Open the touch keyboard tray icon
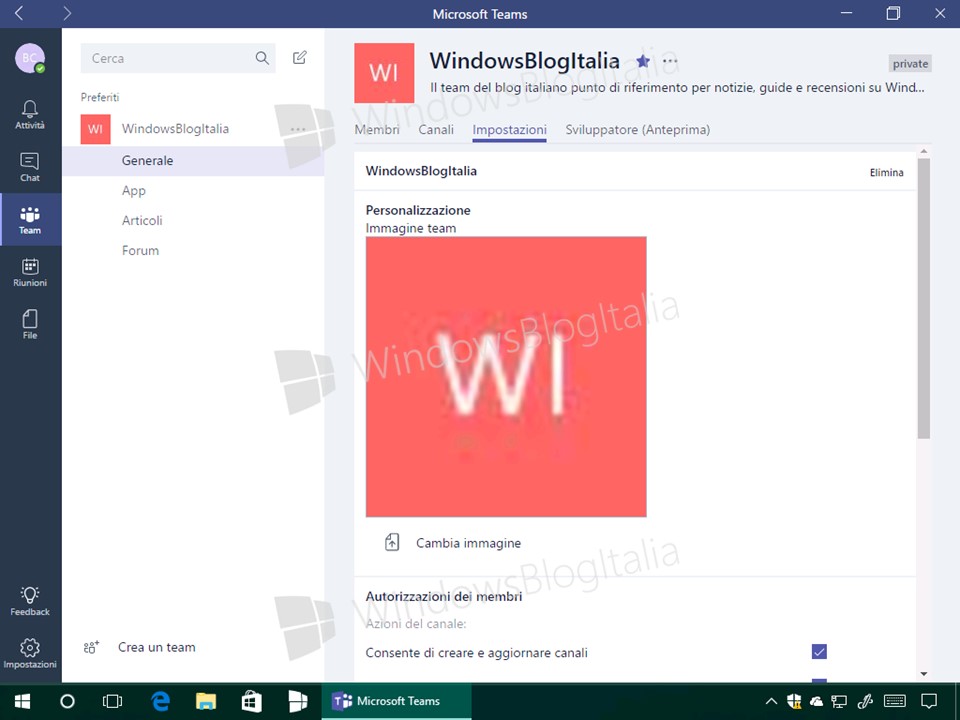The image size is (960, 720). click(x=895, y=701)
